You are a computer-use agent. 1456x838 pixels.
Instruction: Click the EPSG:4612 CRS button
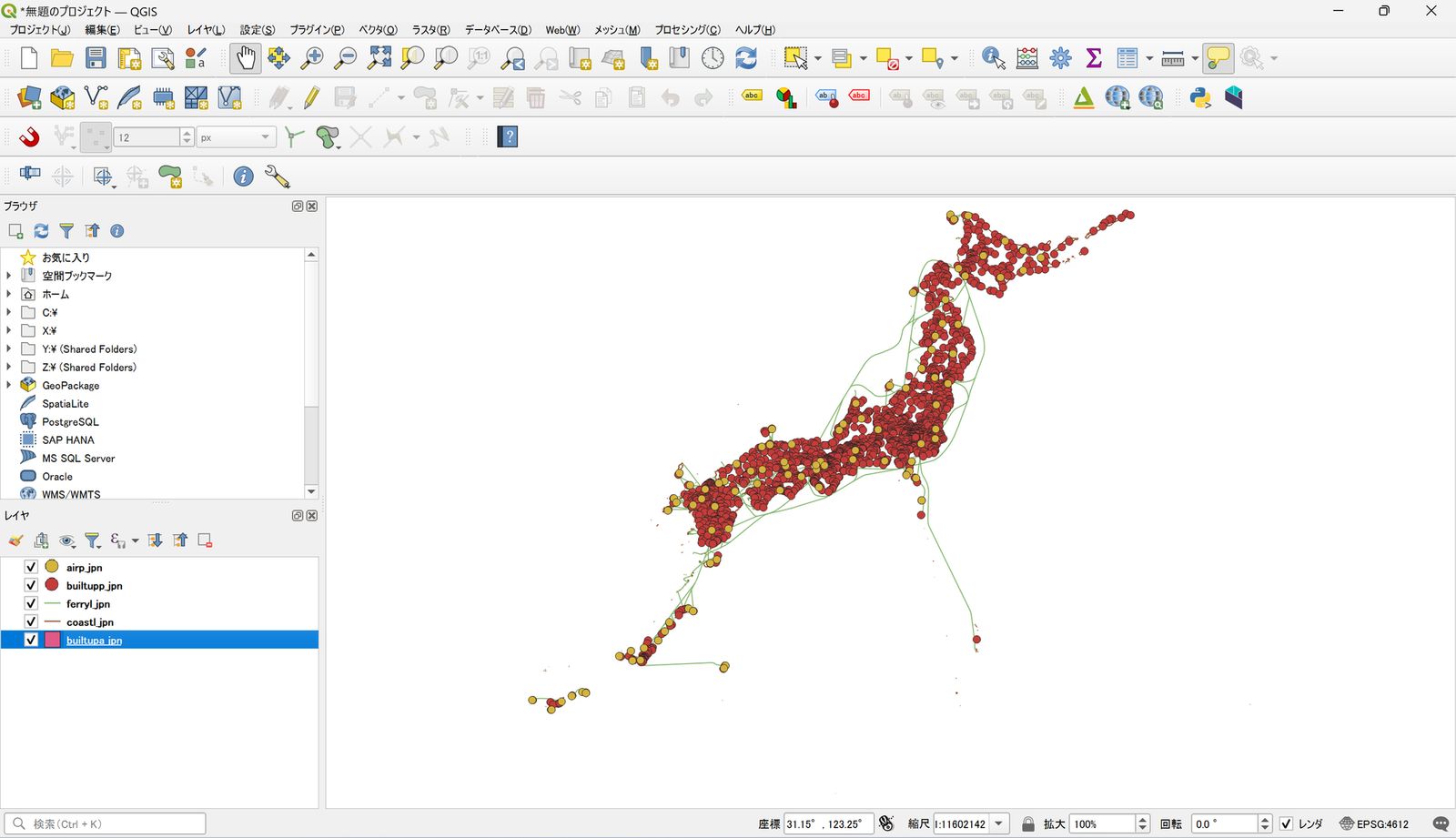1374,823
